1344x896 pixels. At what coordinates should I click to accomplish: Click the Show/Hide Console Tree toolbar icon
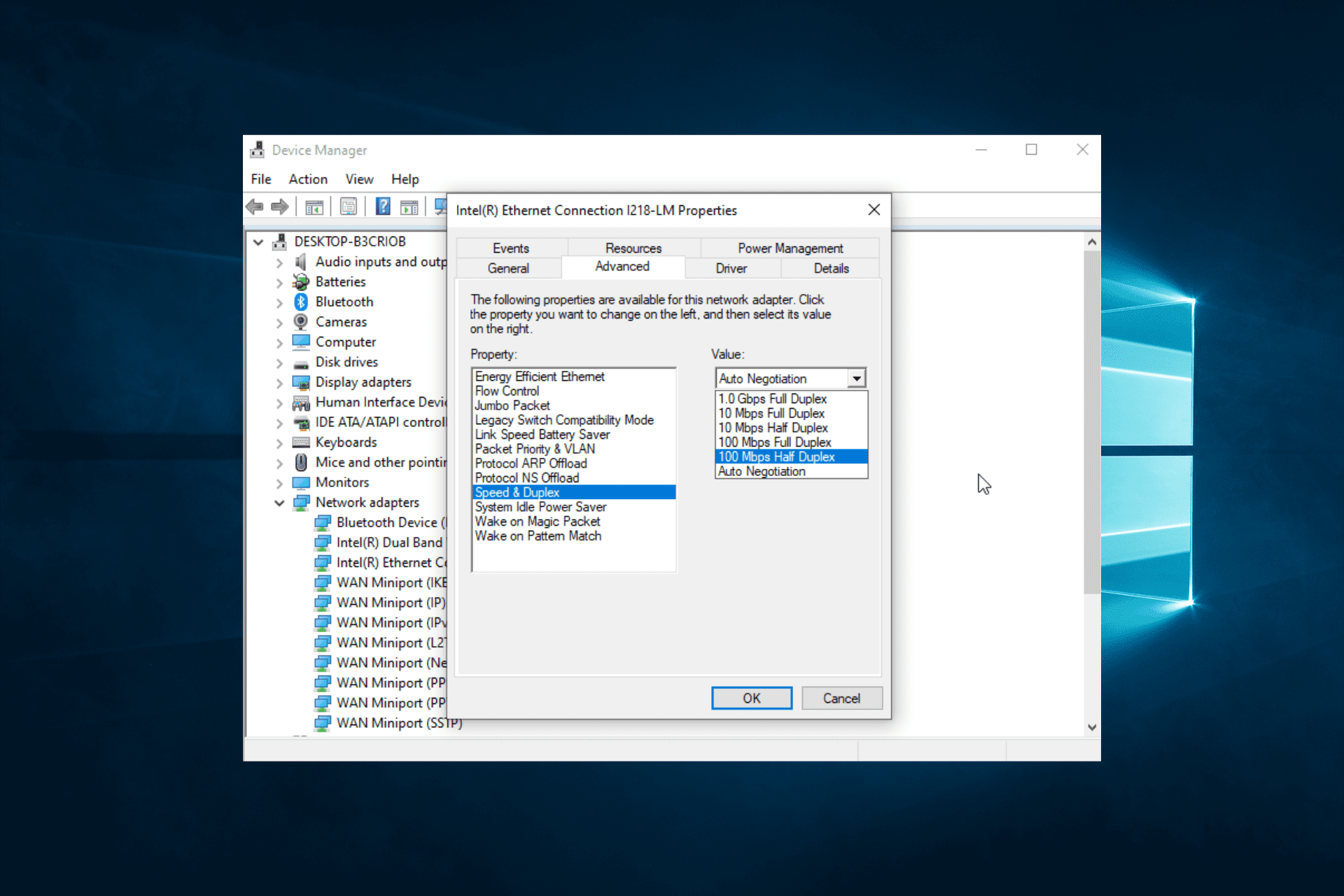(x=314, y=207)
